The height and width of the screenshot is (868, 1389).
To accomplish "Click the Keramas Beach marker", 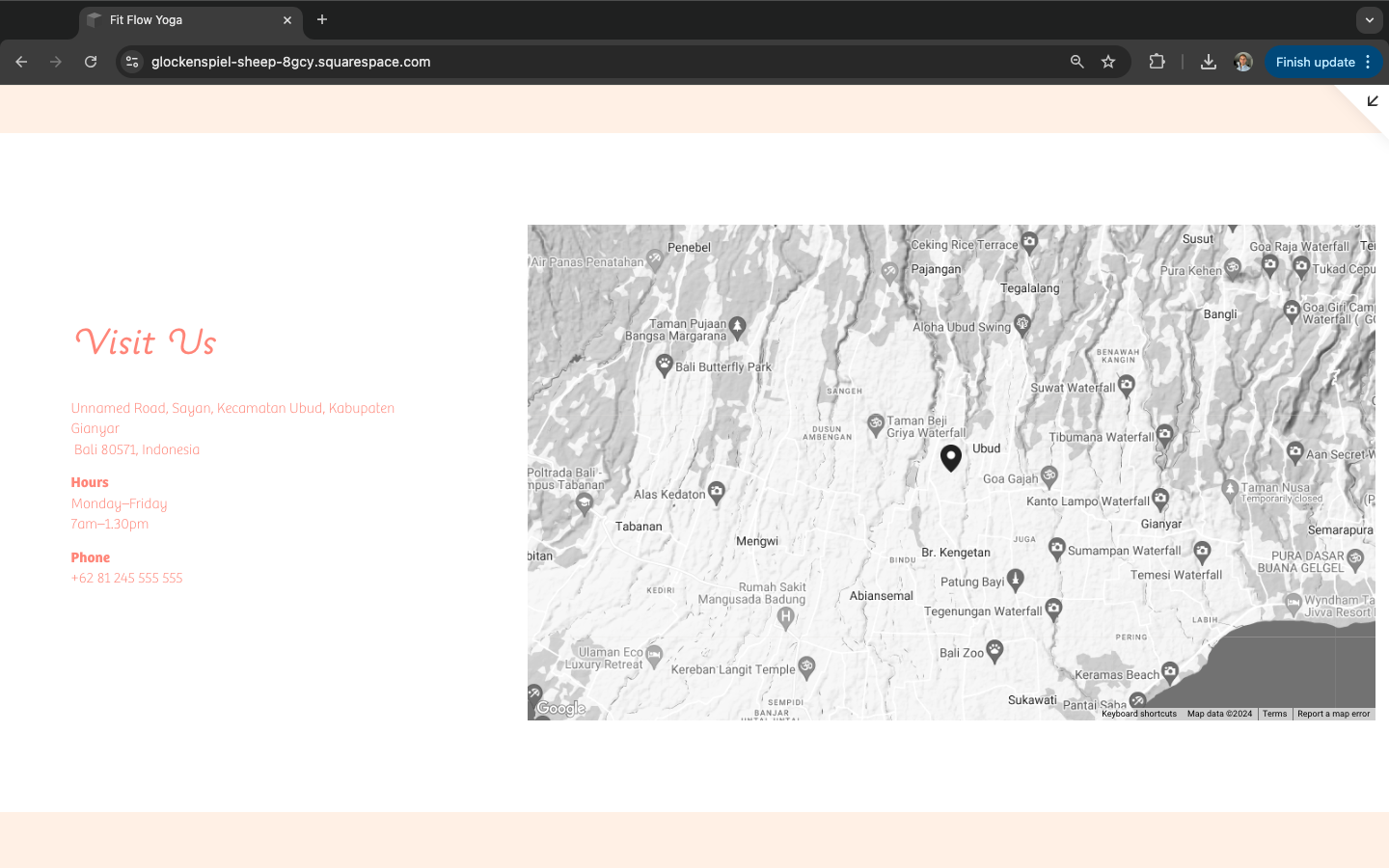I will [x=1170, y=671].
